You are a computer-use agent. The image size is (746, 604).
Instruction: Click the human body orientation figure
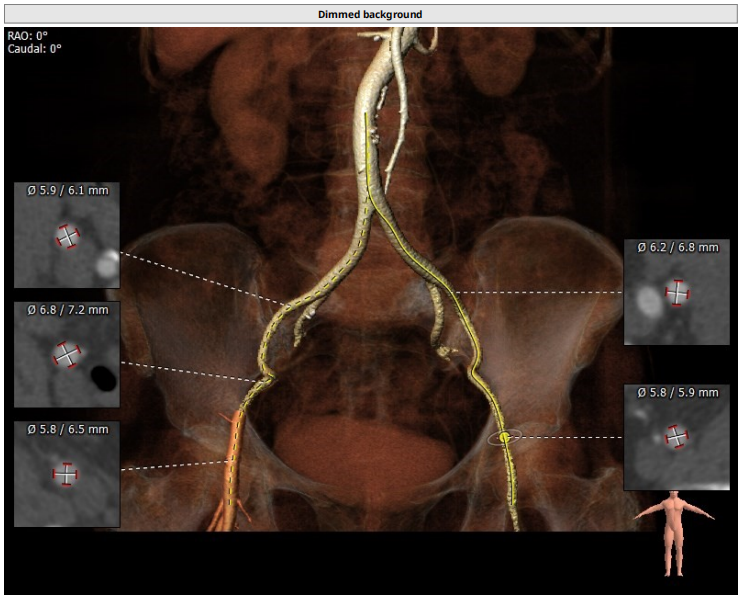pyautogui.click(x=677, y=531)
